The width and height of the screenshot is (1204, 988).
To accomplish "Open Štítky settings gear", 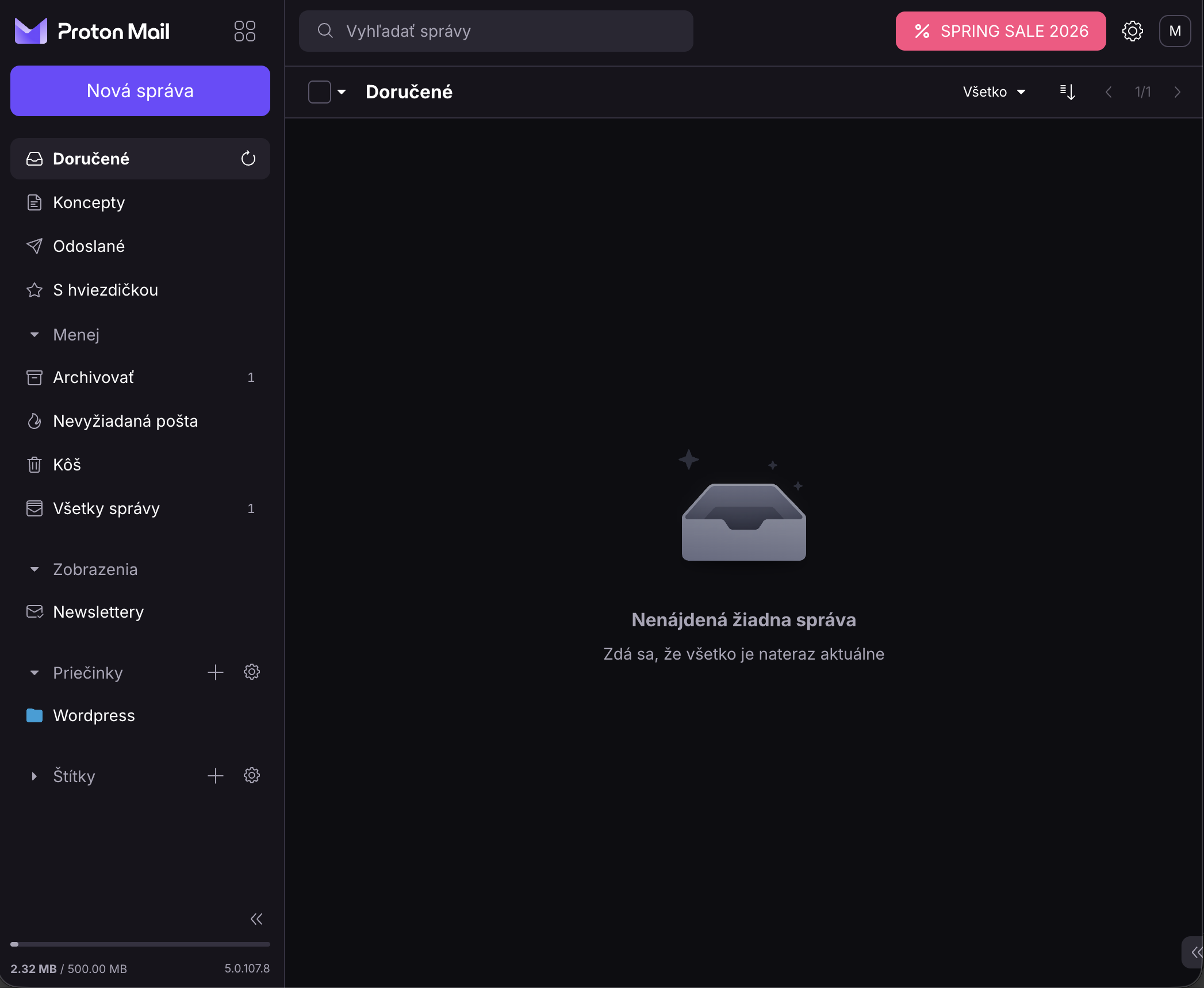I will tap(252, 776).
